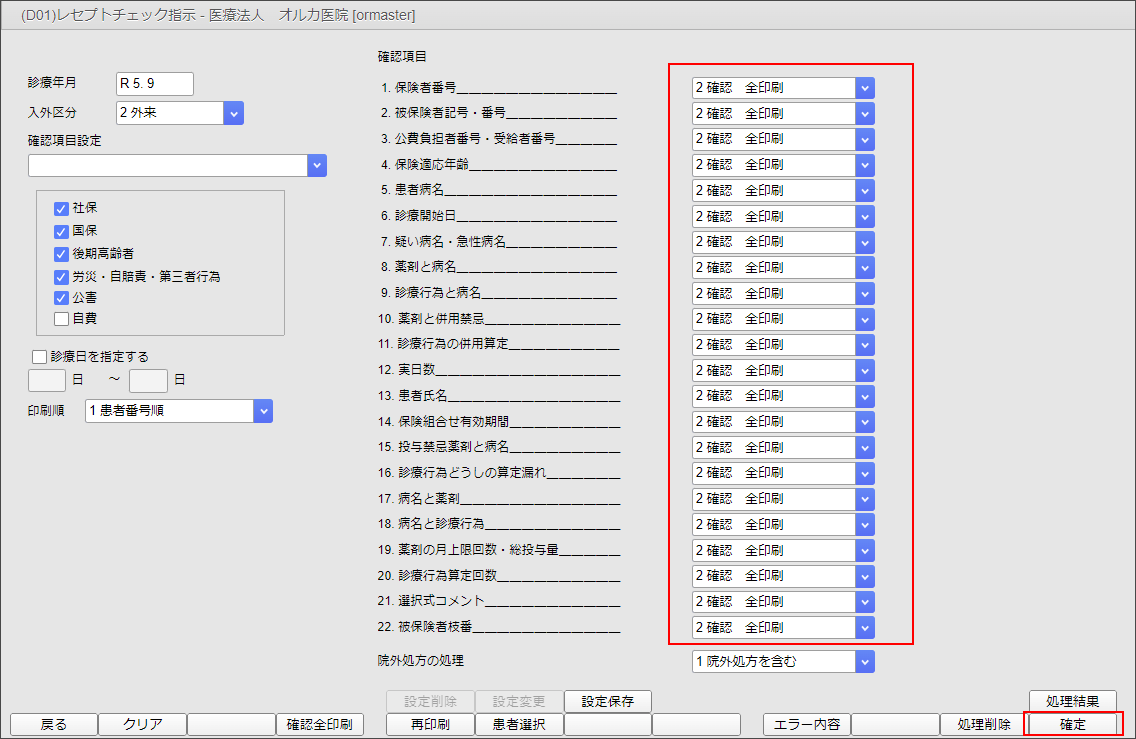Open 処理結果 results

[x=1073, y=702]
